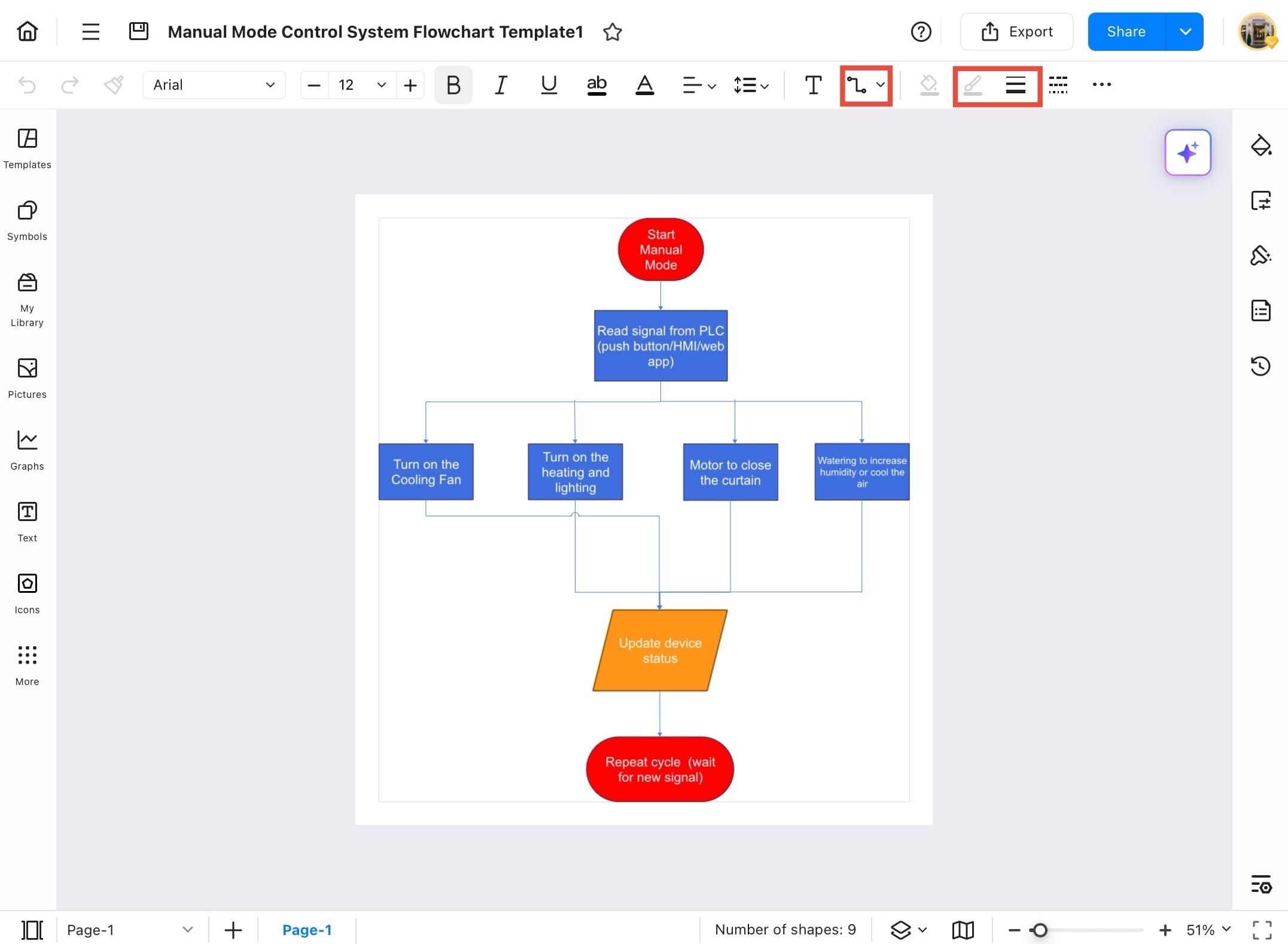
Task: Open the Fill color panel on the right
Action: 1261,145
